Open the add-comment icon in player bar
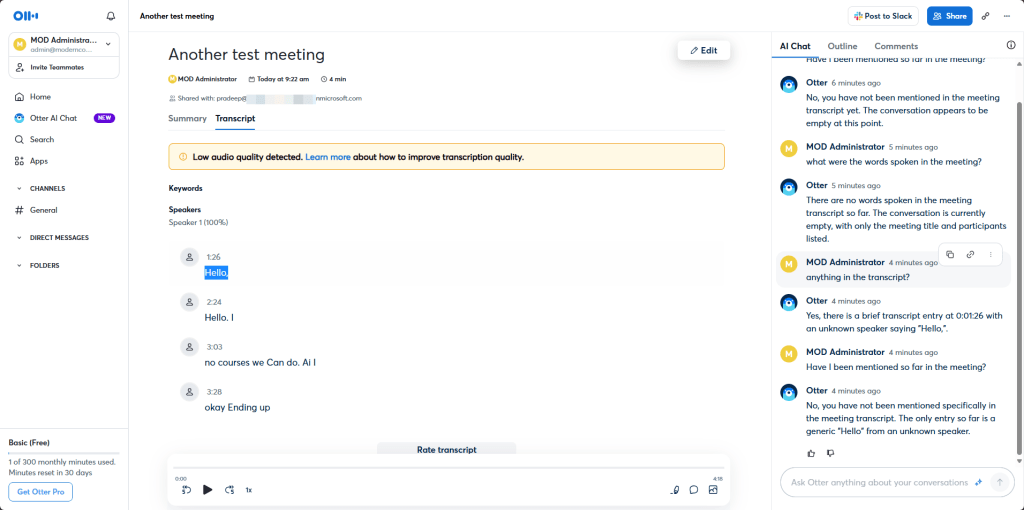The height and width of the screenshot is (510, 1024). 694,490
